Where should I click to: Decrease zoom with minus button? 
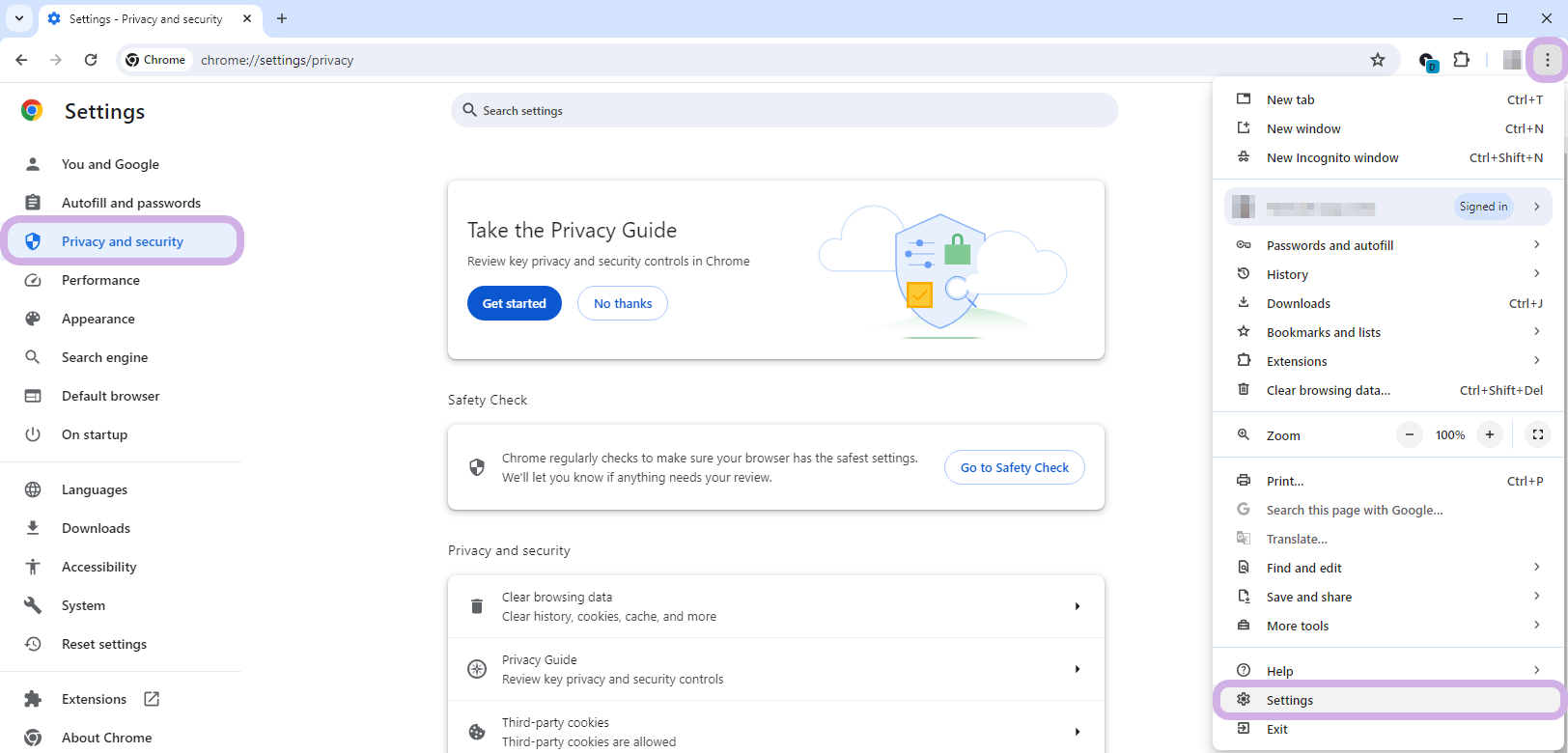click(1410, 434)
